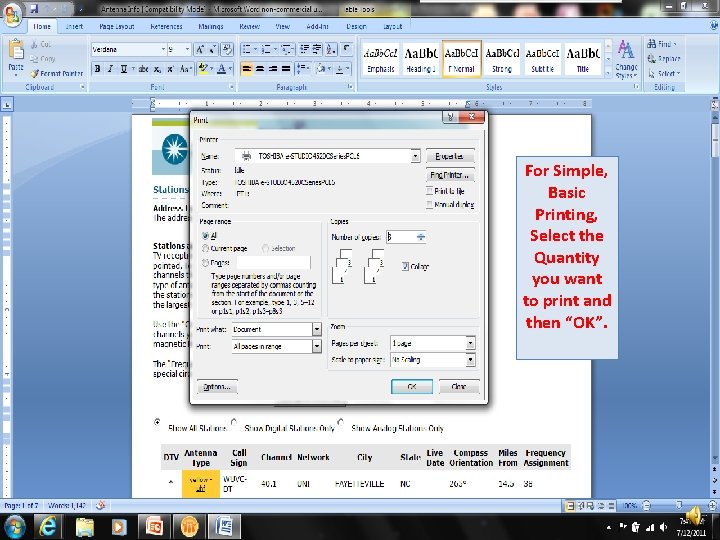Viewport: 720px width, 540px height.
Task: Open the Scale to paper size dropdown
Action: (470, 360)
